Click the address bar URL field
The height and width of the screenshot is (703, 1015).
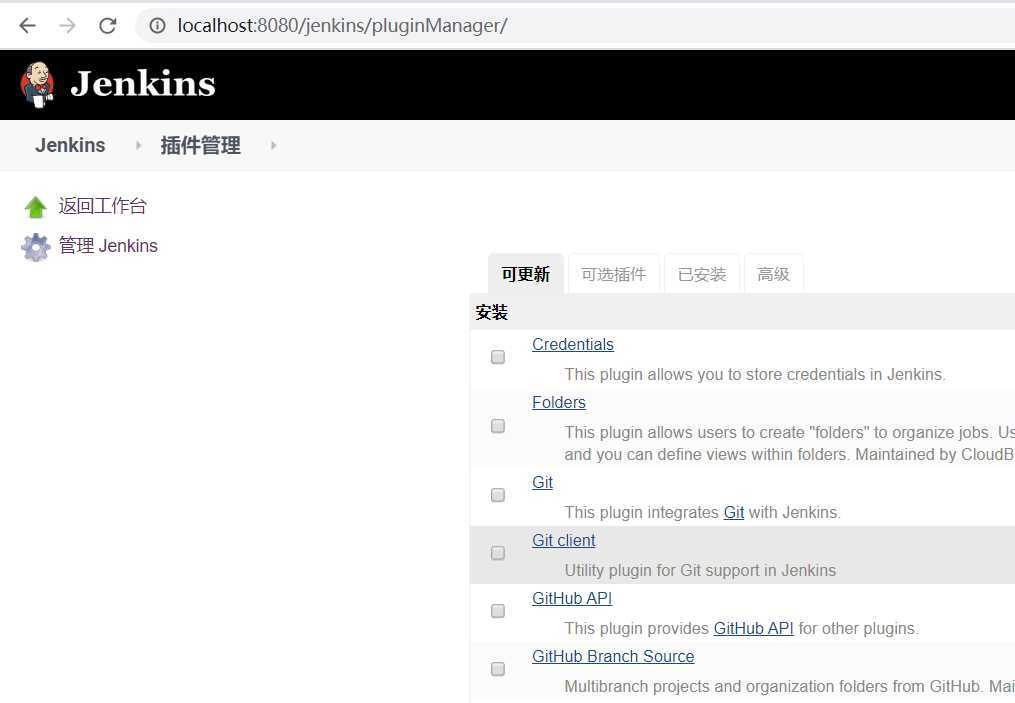pyautogui.click(x=576, y=26)
